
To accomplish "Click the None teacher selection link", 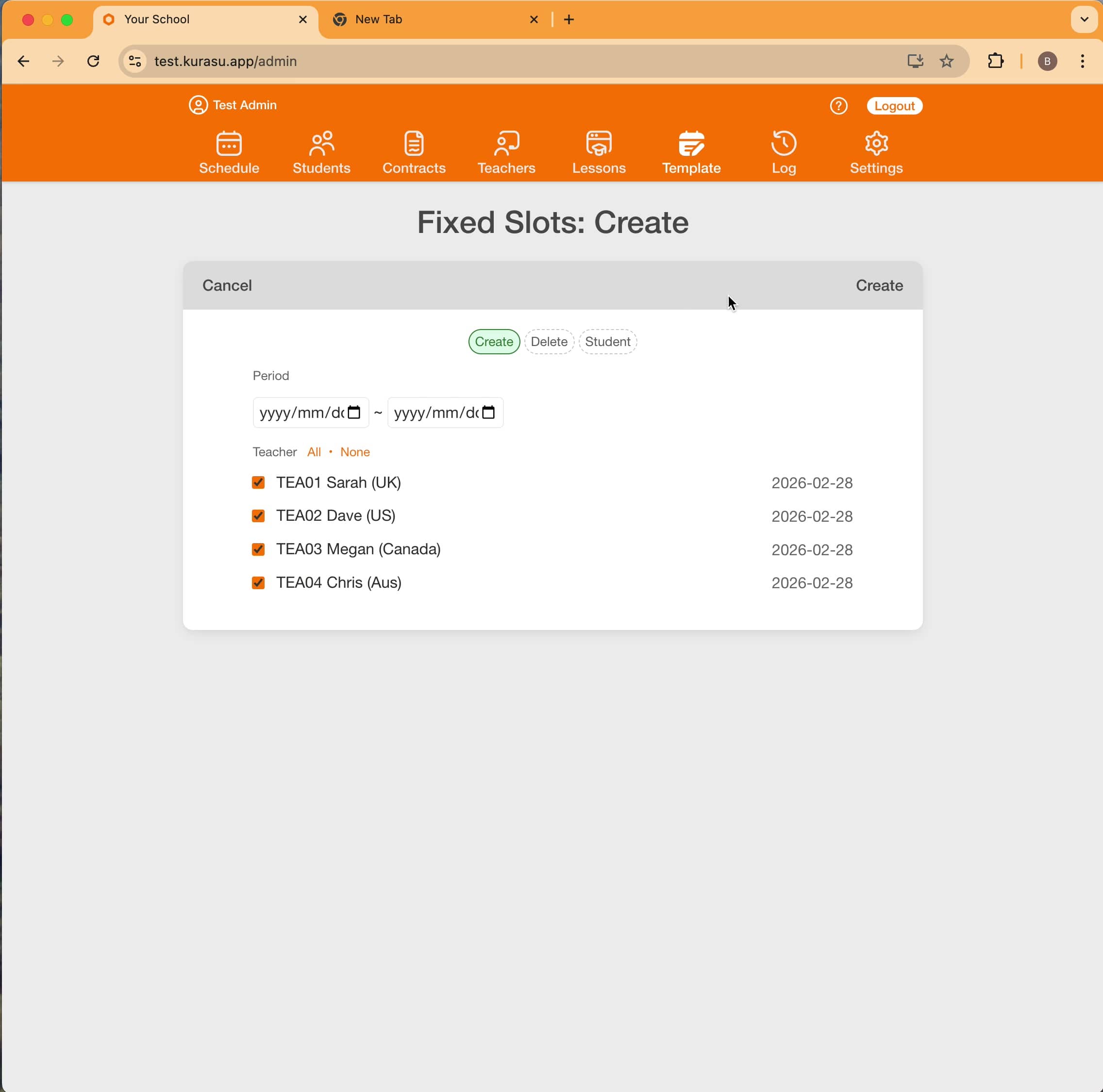I will 355,451.
